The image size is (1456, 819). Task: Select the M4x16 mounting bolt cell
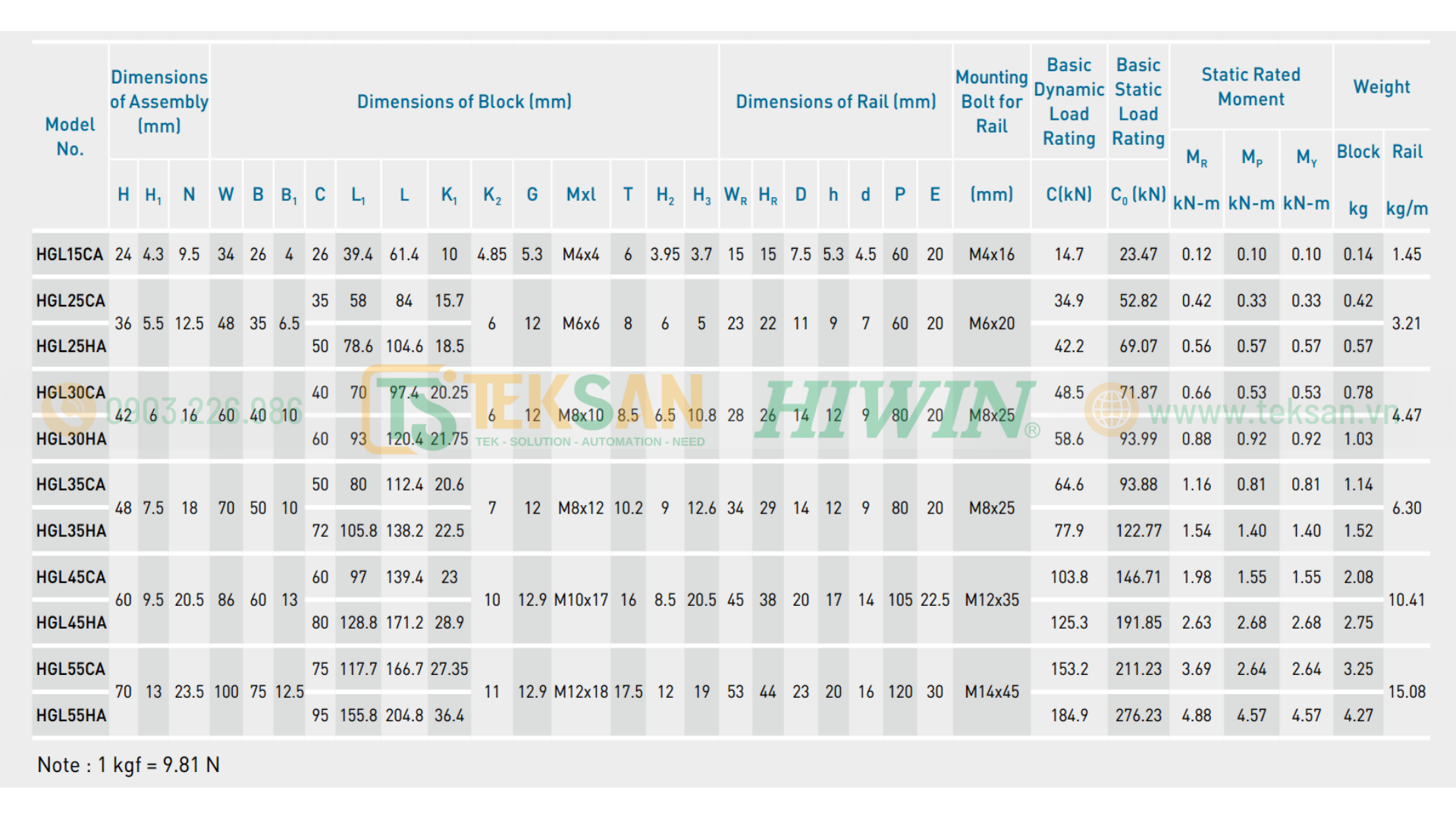tap(991, 255)
